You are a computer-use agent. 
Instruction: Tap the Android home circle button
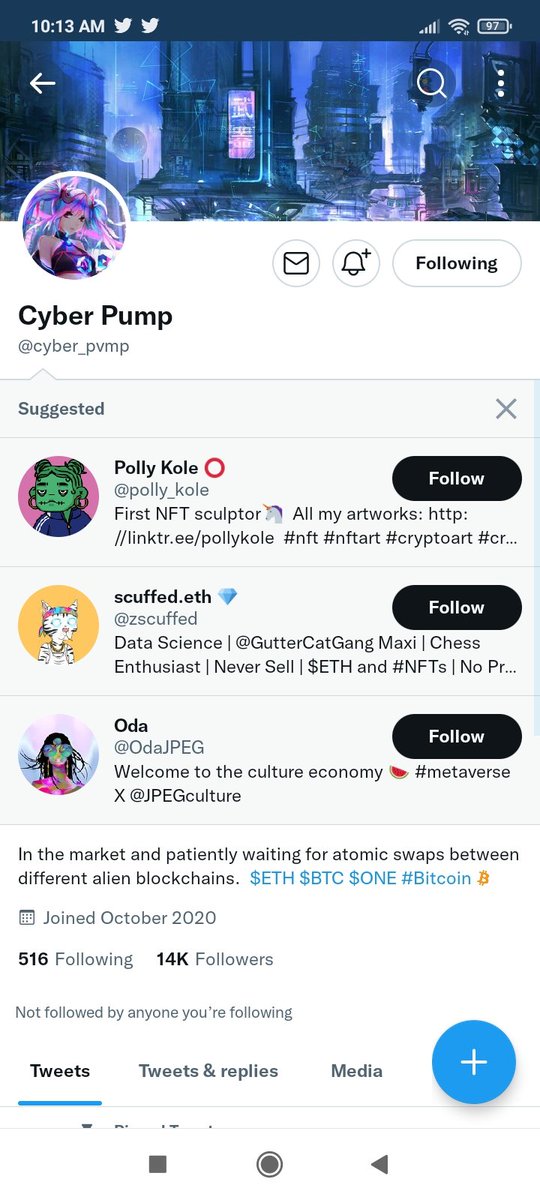pyautogui.click(x=269, y=1164)
